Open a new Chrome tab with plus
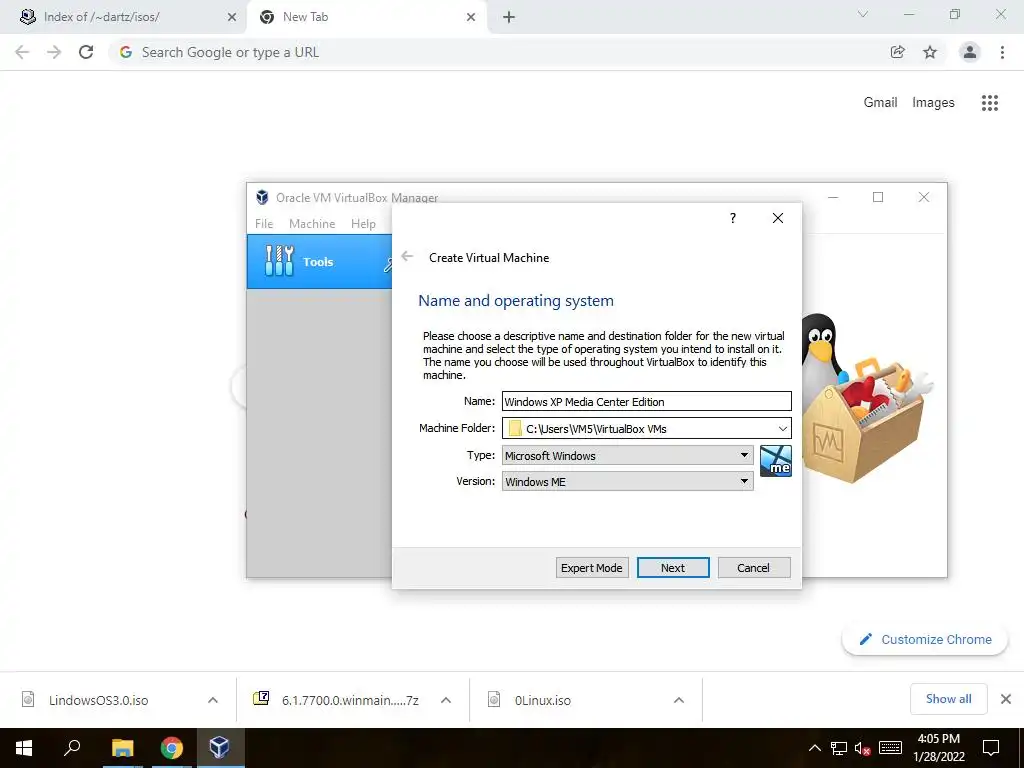 click(x=509, y=17)
